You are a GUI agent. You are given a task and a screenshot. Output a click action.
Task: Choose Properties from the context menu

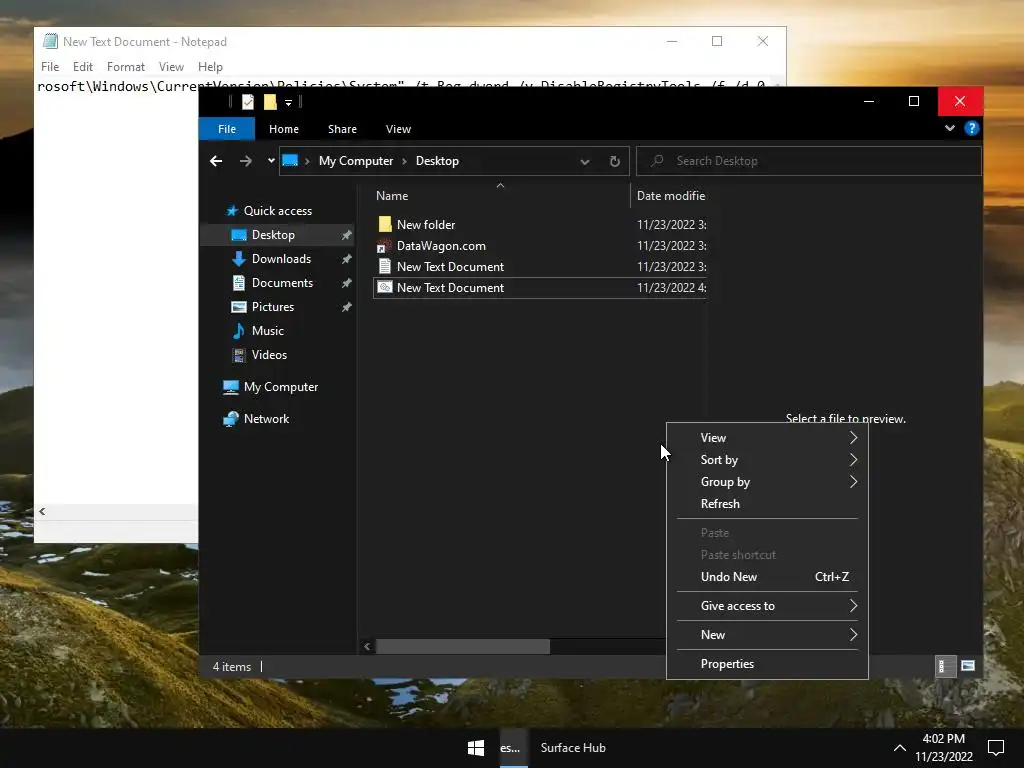(x=767, y=664)
